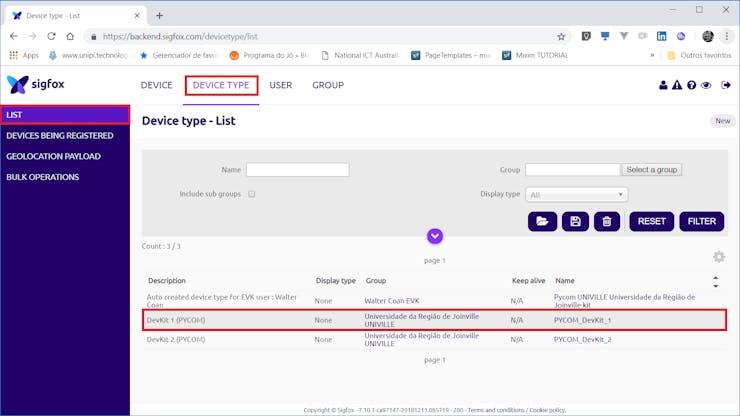
Task: Open the Display type dropdown
Action: [x=576, y=195]
